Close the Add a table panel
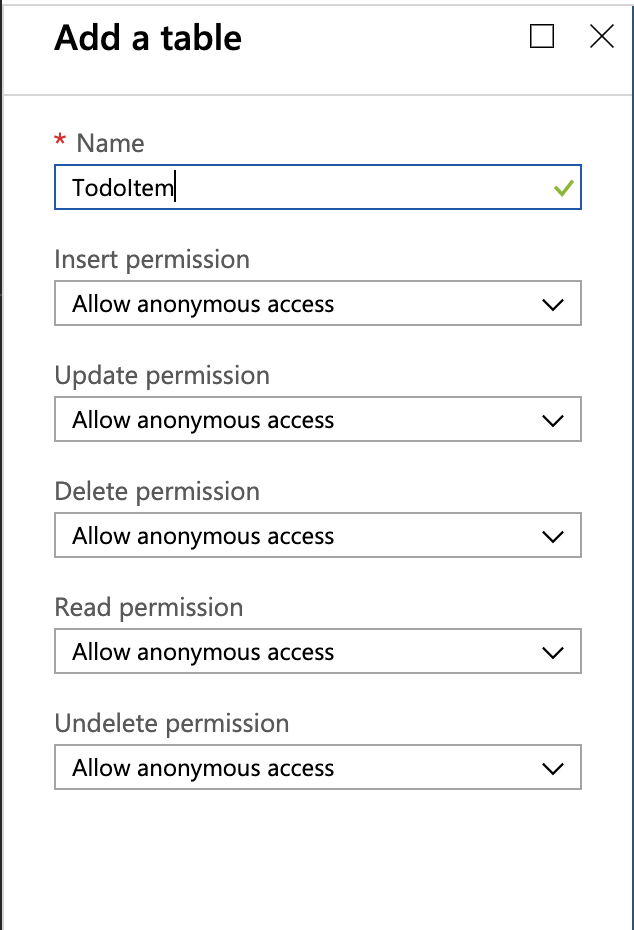Screen dimensions: 634x930 [x=601, y=37]
